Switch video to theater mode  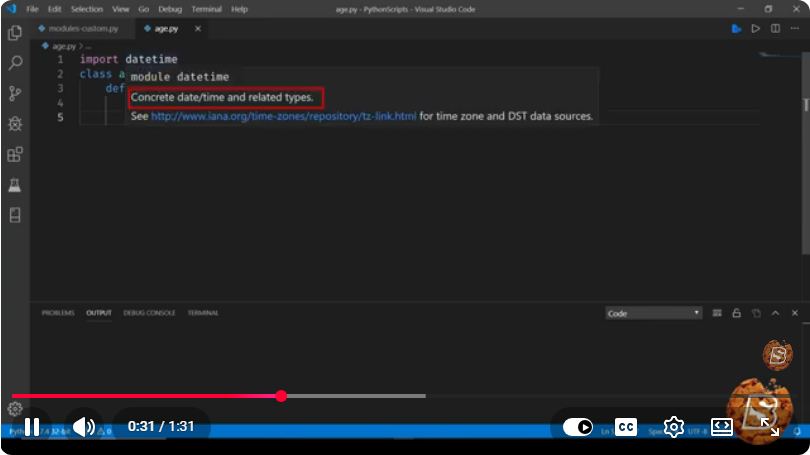click(722, 427)
